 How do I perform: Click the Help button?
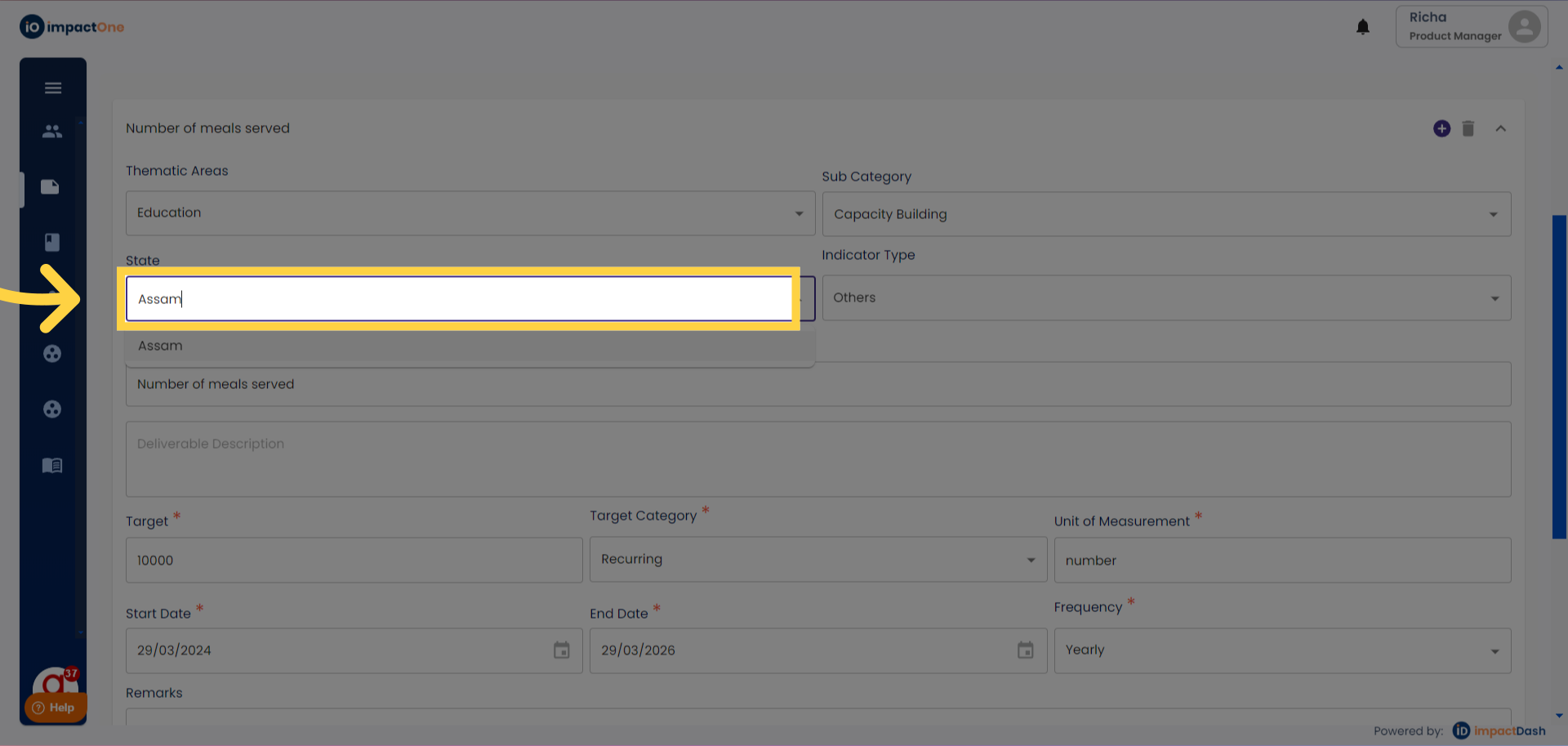click(55, 708)
